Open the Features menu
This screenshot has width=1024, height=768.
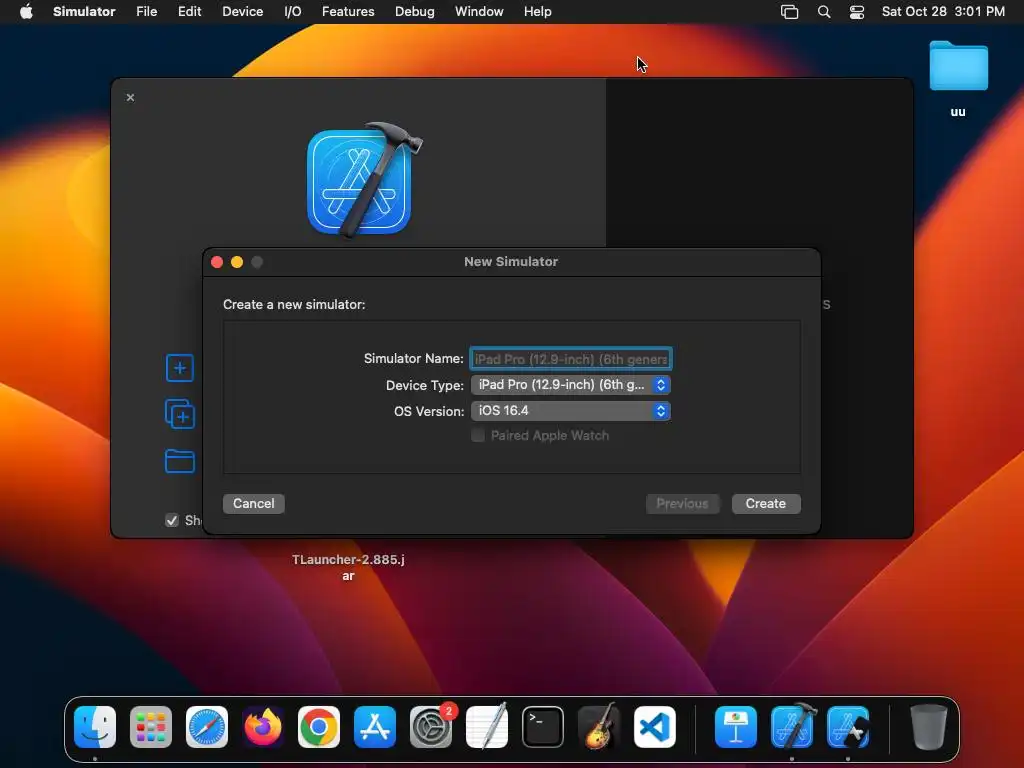[348, 12]
